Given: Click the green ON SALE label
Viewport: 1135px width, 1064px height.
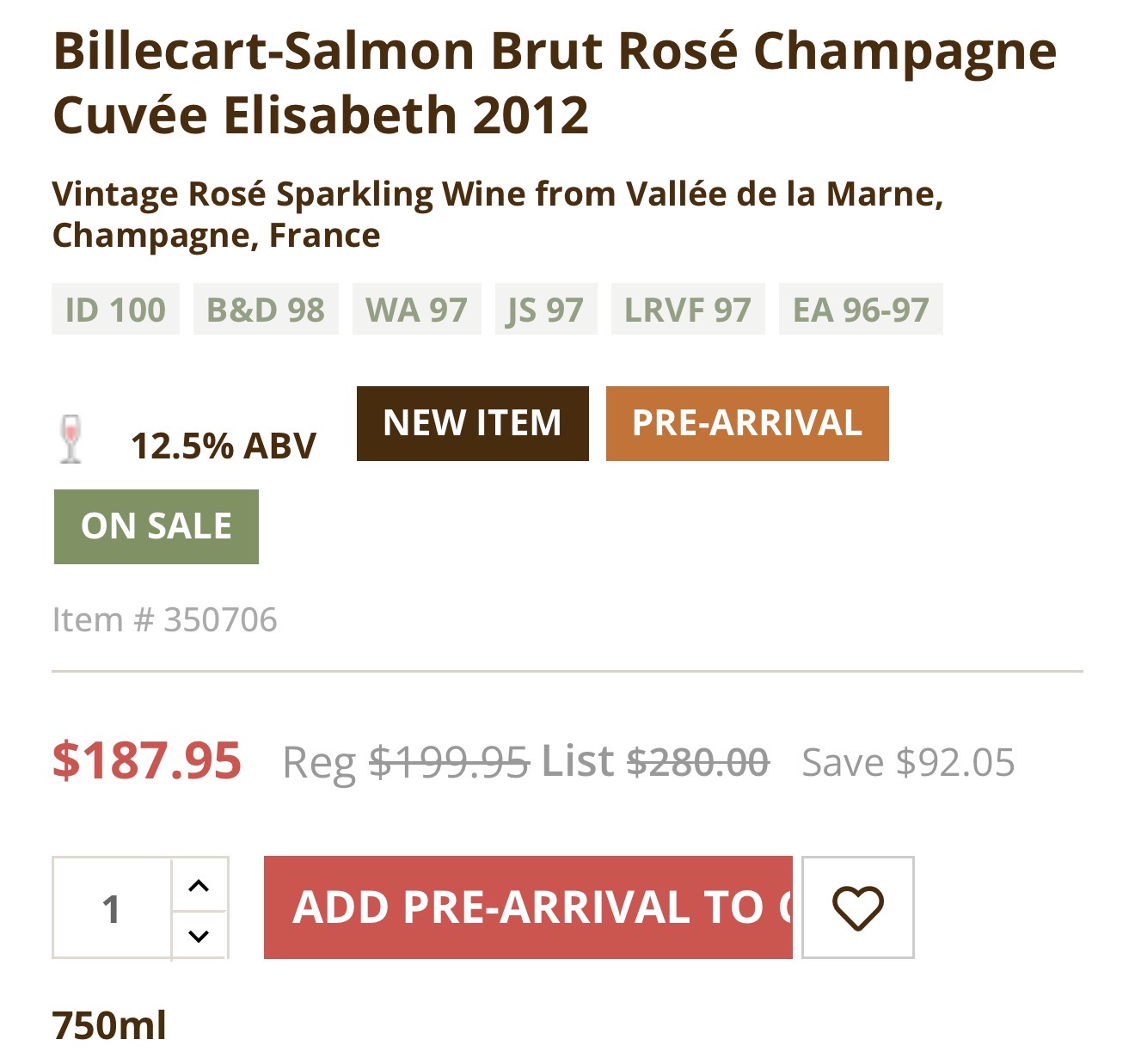Looking at the screenshot, I should tap(156, 526).
